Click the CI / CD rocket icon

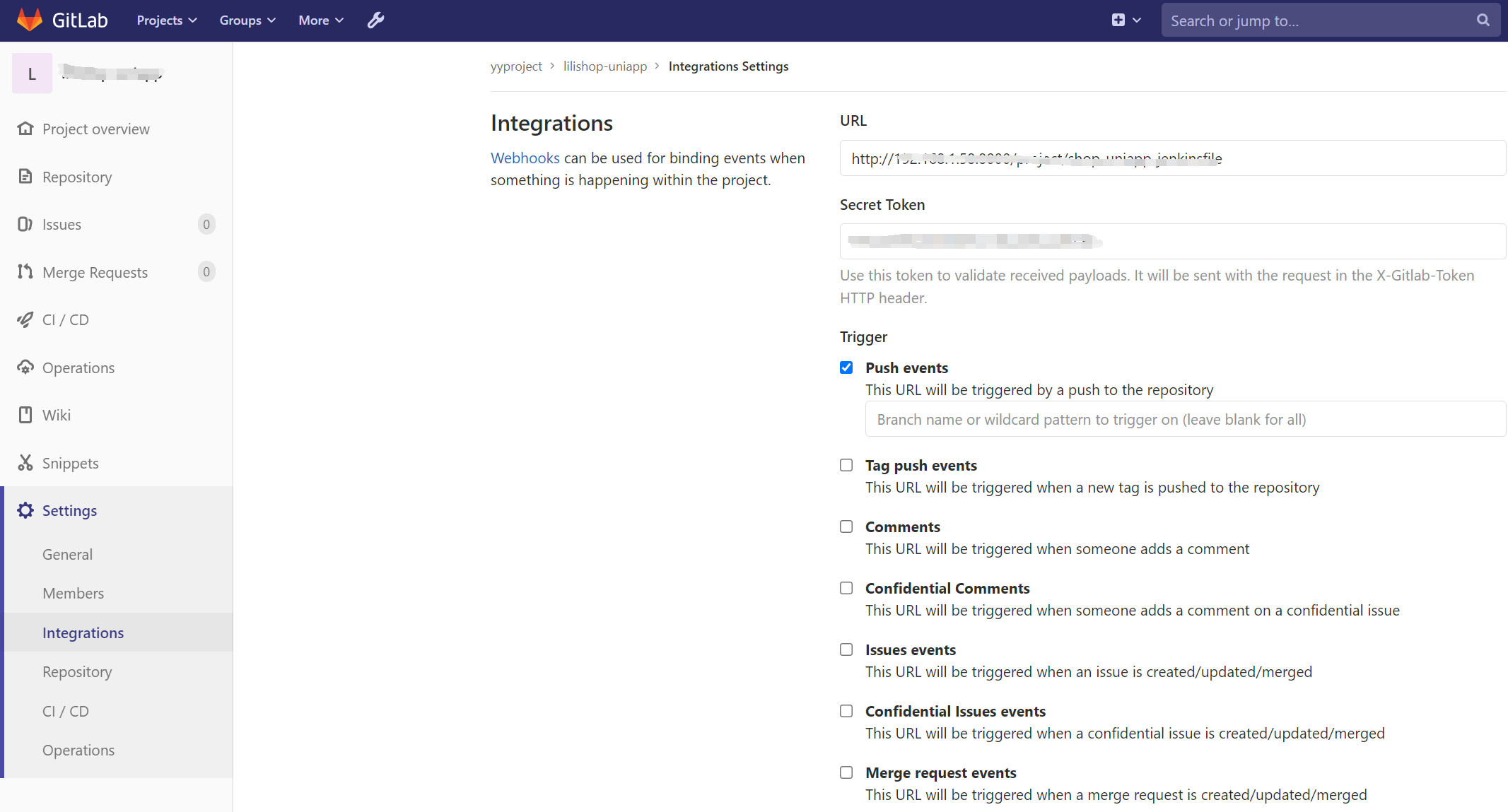coord(25,319)
